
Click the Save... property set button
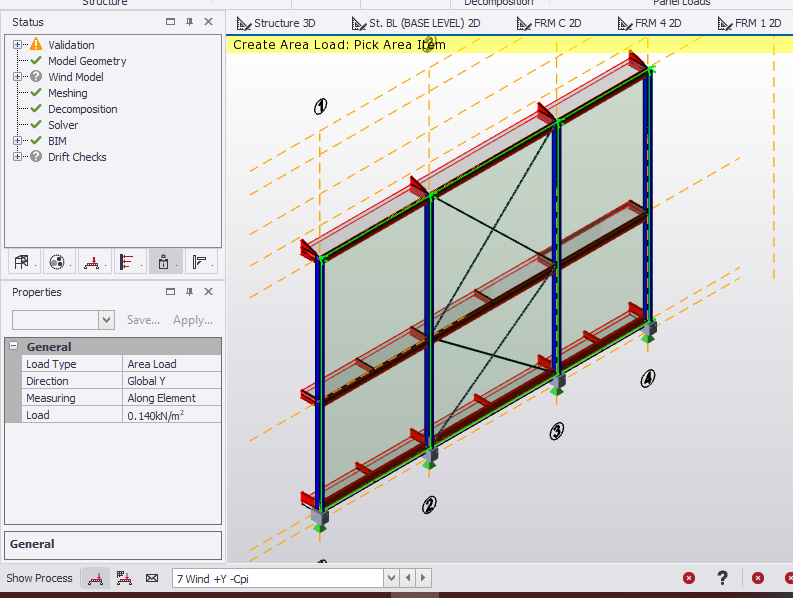(143, 320)
